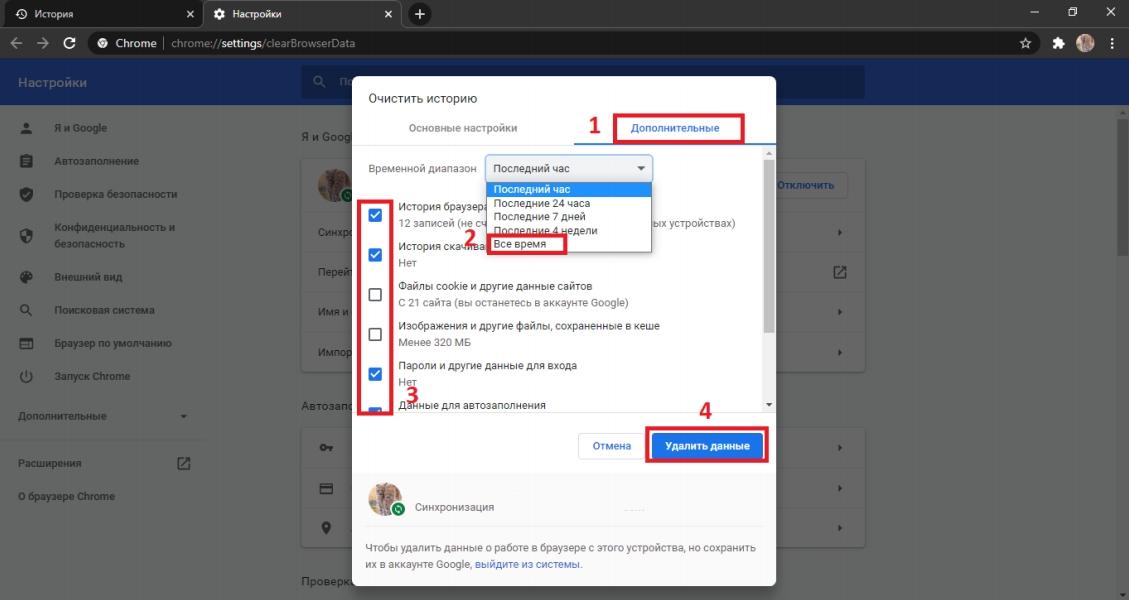The width and height of the screenshot is (1129, 600).
Task: Click the page's main vertical scrollbar
Action: click(x=1123, y=187)
